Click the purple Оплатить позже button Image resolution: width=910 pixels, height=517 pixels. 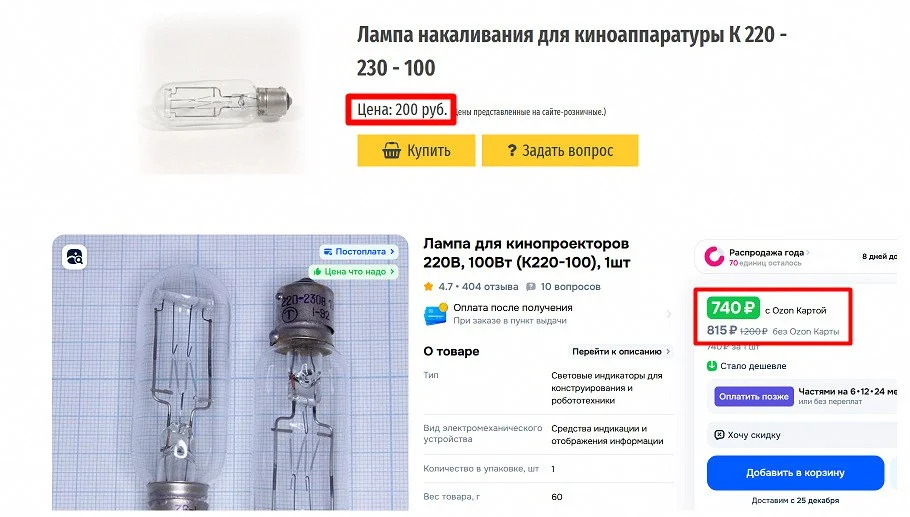tap(753, 396)
